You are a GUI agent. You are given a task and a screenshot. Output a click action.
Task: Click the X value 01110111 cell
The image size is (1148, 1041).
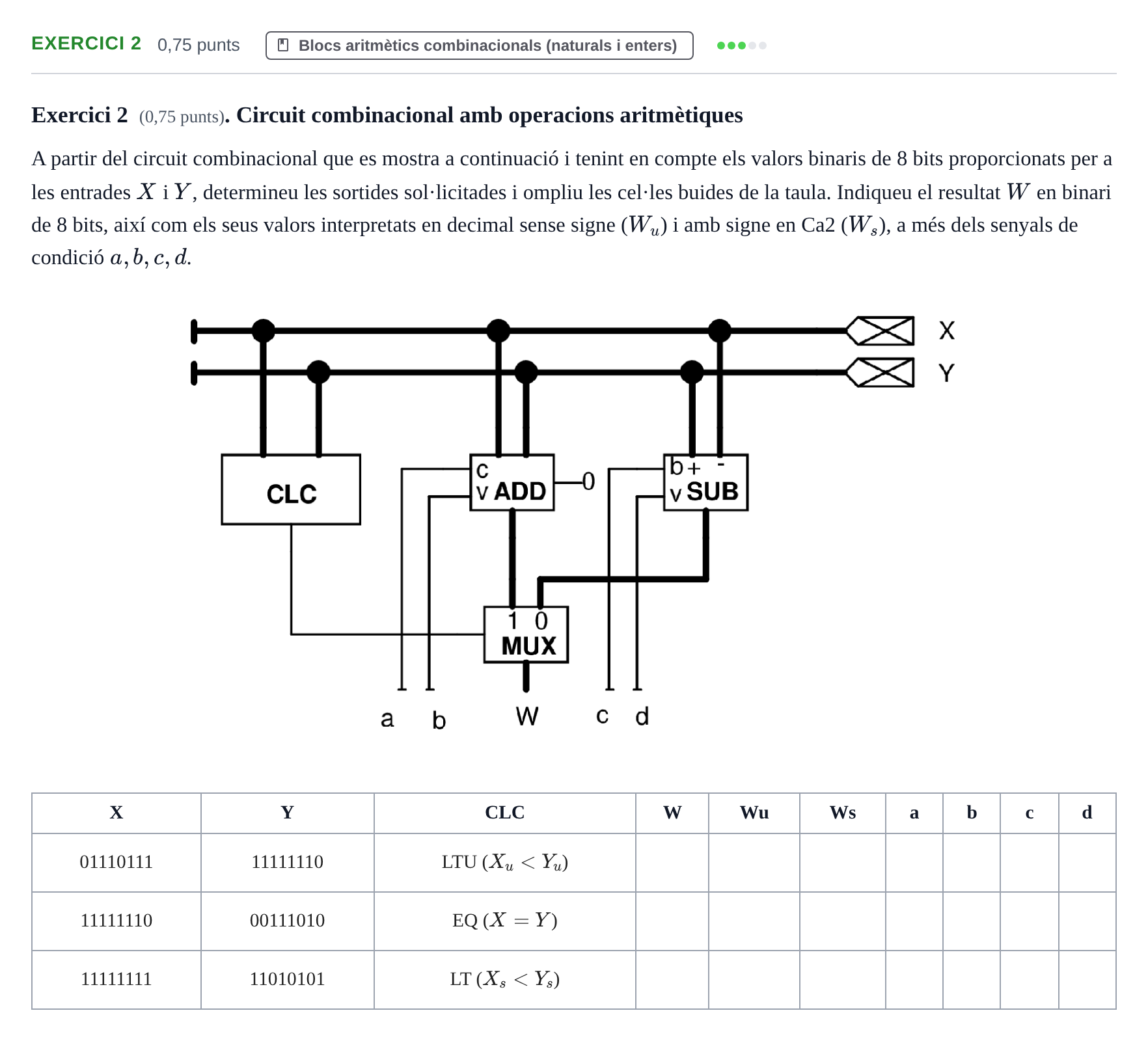pyautogui.click(x=116, y=863)
